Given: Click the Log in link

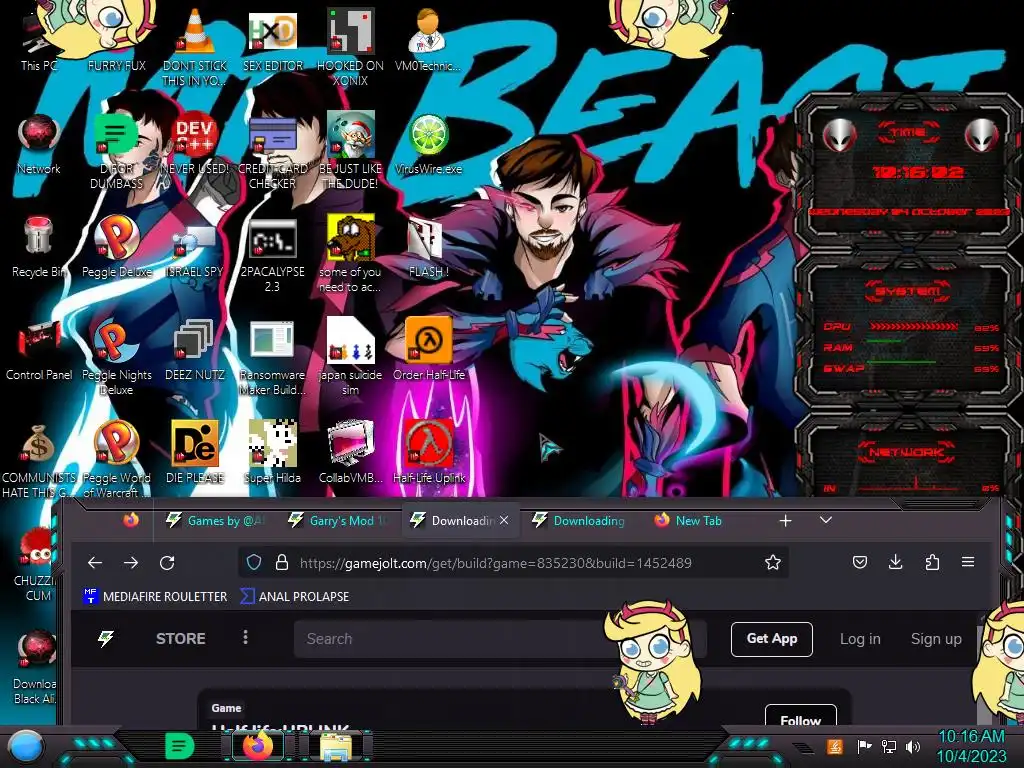Looking at the screenshot, I should (860, 639).
